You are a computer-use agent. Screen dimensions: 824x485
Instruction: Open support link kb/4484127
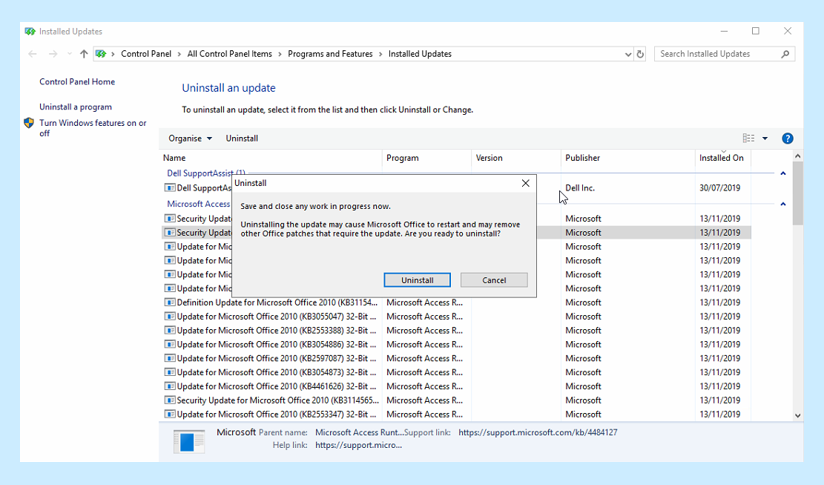tap(538, 432)
